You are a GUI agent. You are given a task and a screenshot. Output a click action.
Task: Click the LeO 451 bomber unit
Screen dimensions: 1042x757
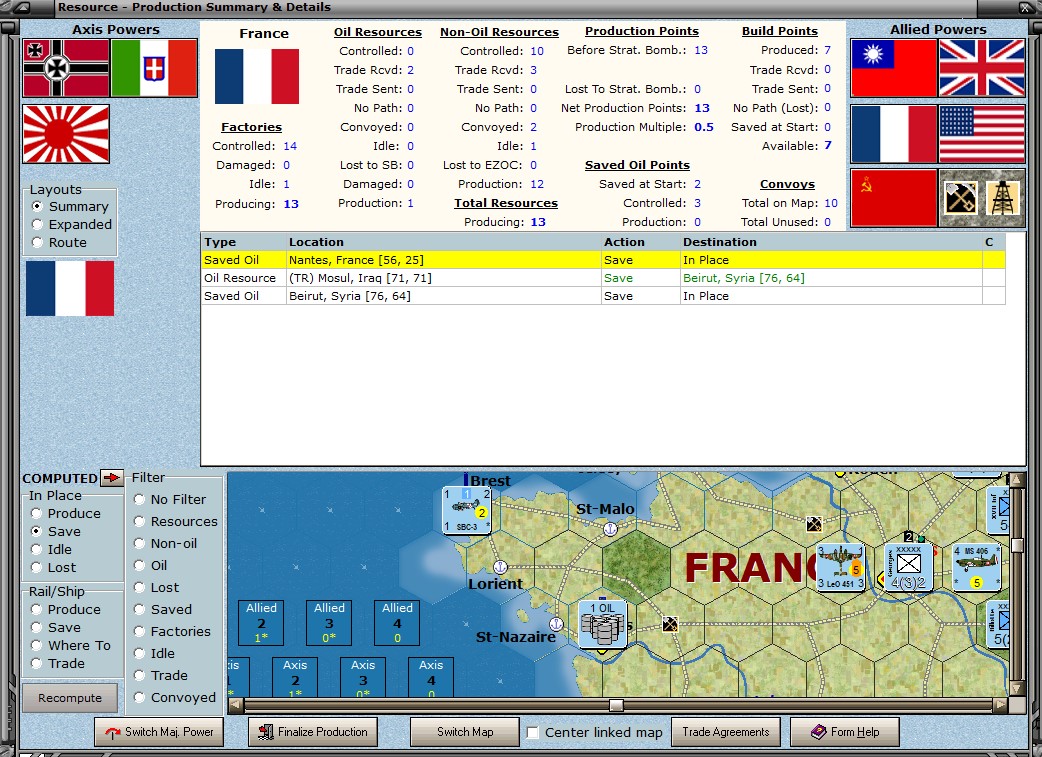(841, 567)
